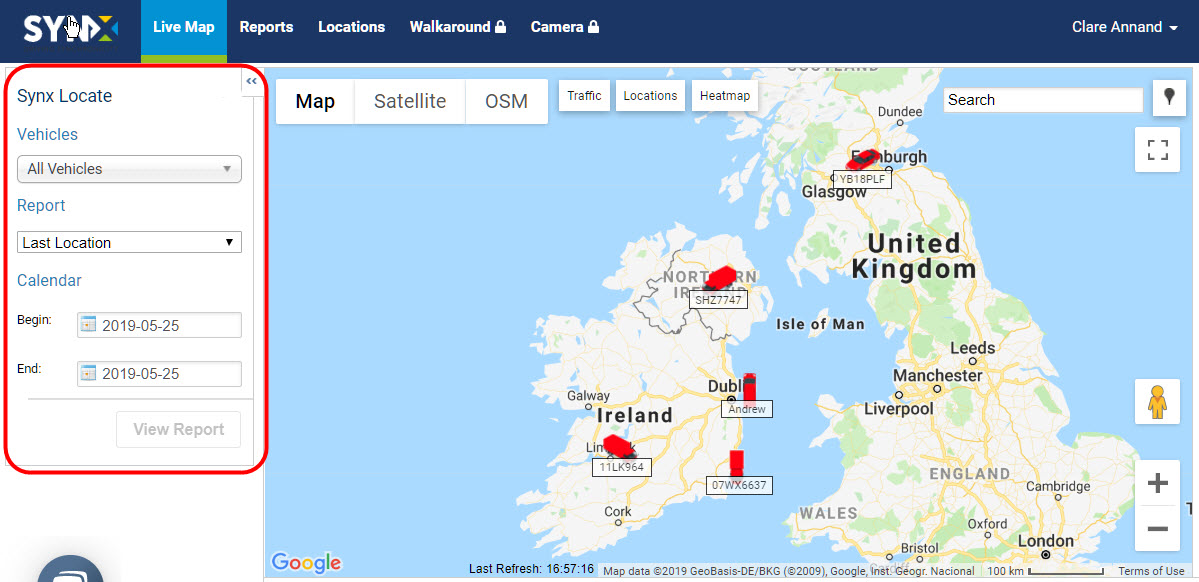Toggle the Heatmap overlay
Viewport: 1199px width, 582px height.
point(725,96)
